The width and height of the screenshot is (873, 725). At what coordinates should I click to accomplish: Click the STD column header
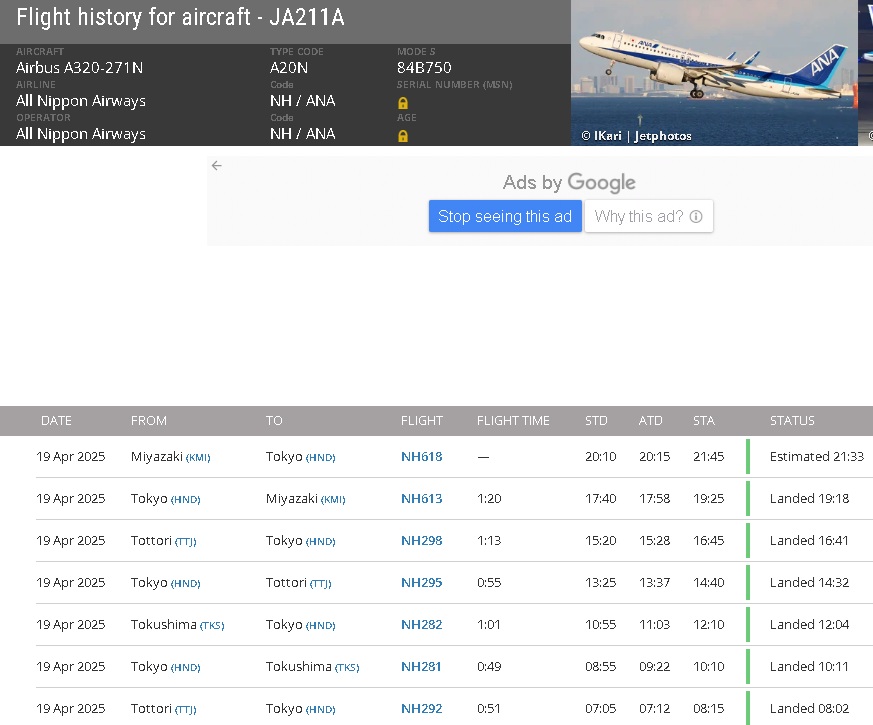(596, 421)
